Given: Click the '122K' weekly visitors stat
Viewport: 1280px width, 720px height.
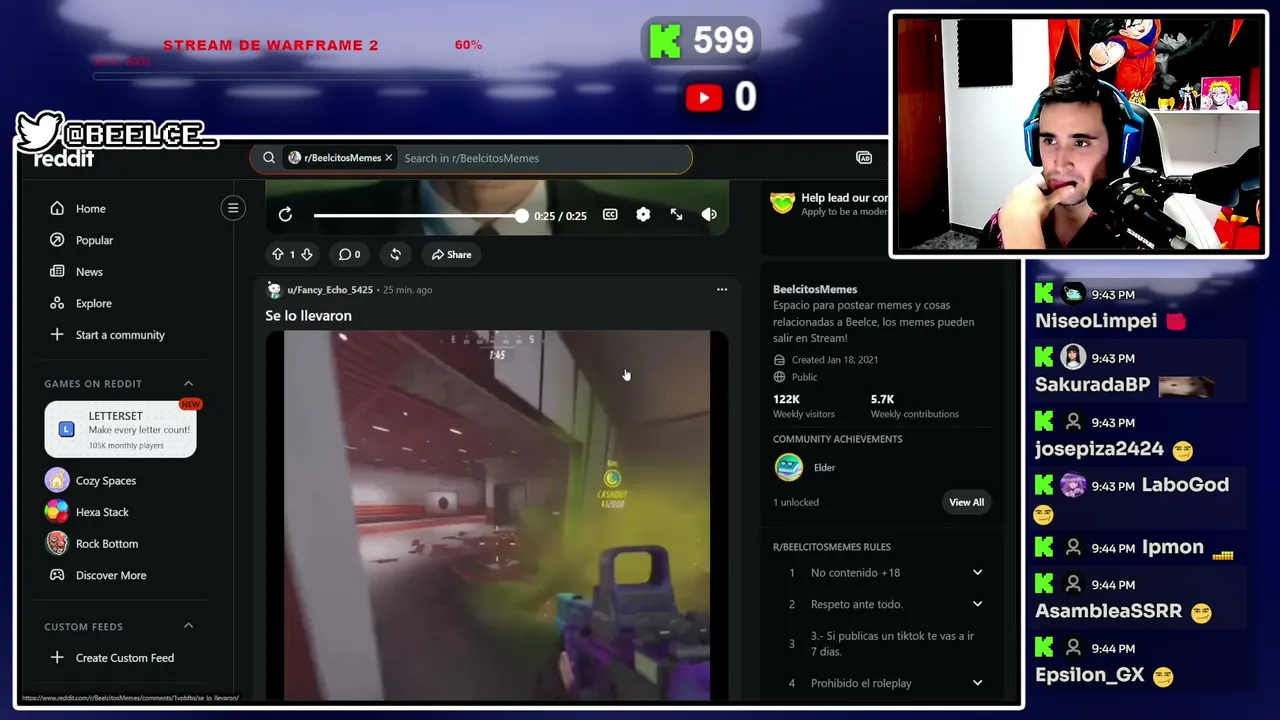Looking at the screenshot, I should [786, 399].
